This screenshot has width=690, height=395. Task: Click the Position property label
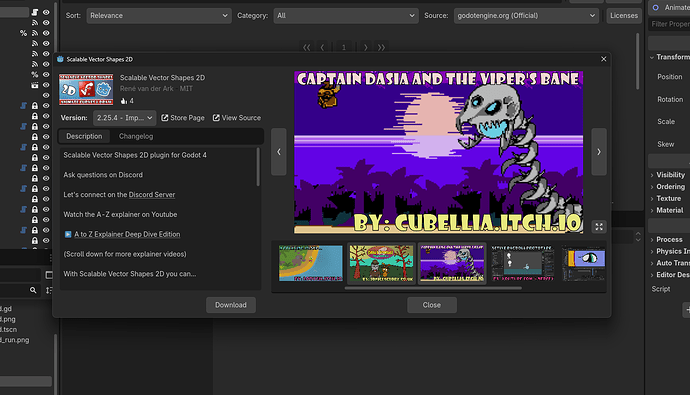(x=669, y=77)
